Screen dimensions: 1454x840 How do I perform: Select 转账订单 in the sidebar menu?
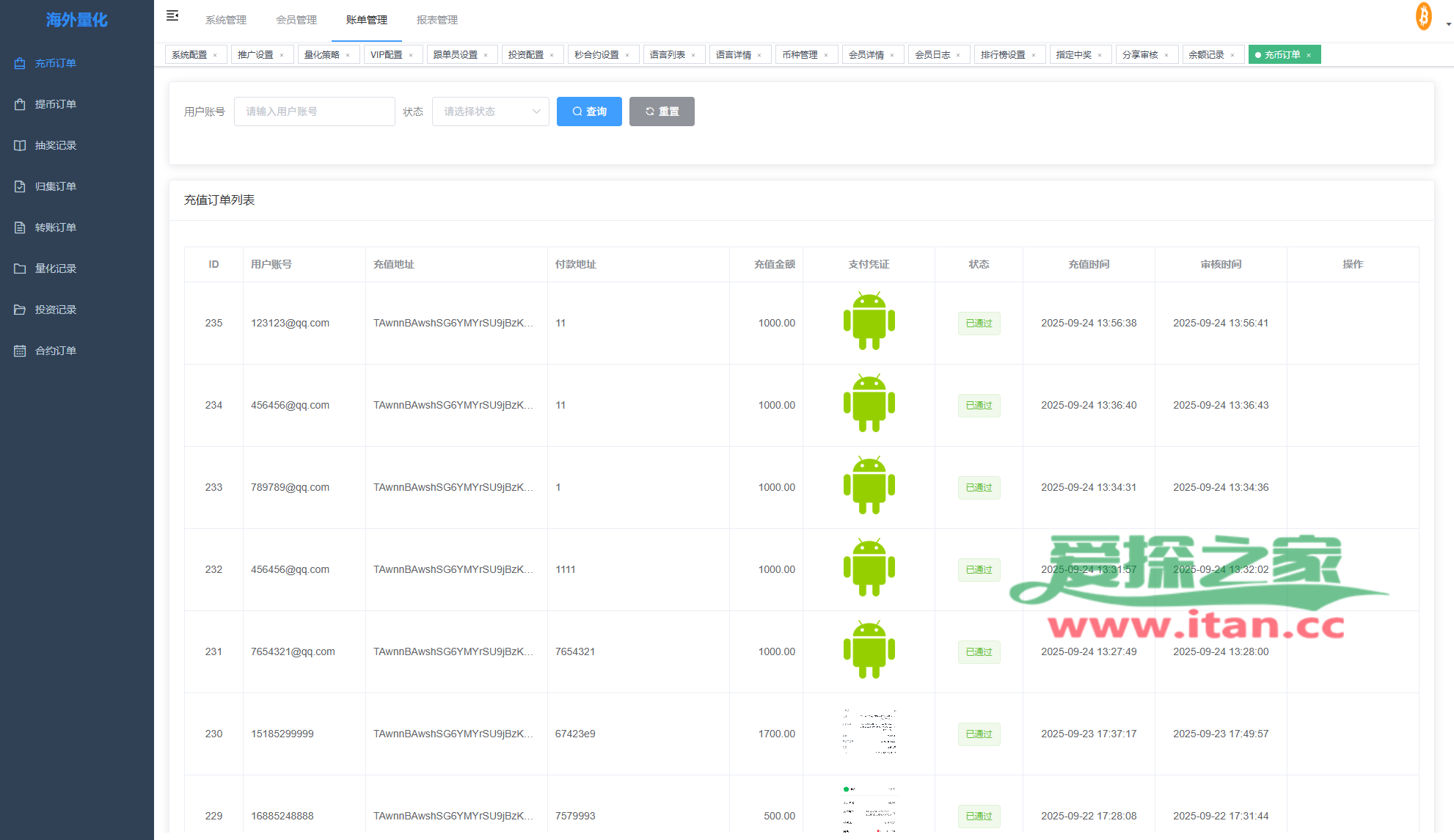coord(55,227)
